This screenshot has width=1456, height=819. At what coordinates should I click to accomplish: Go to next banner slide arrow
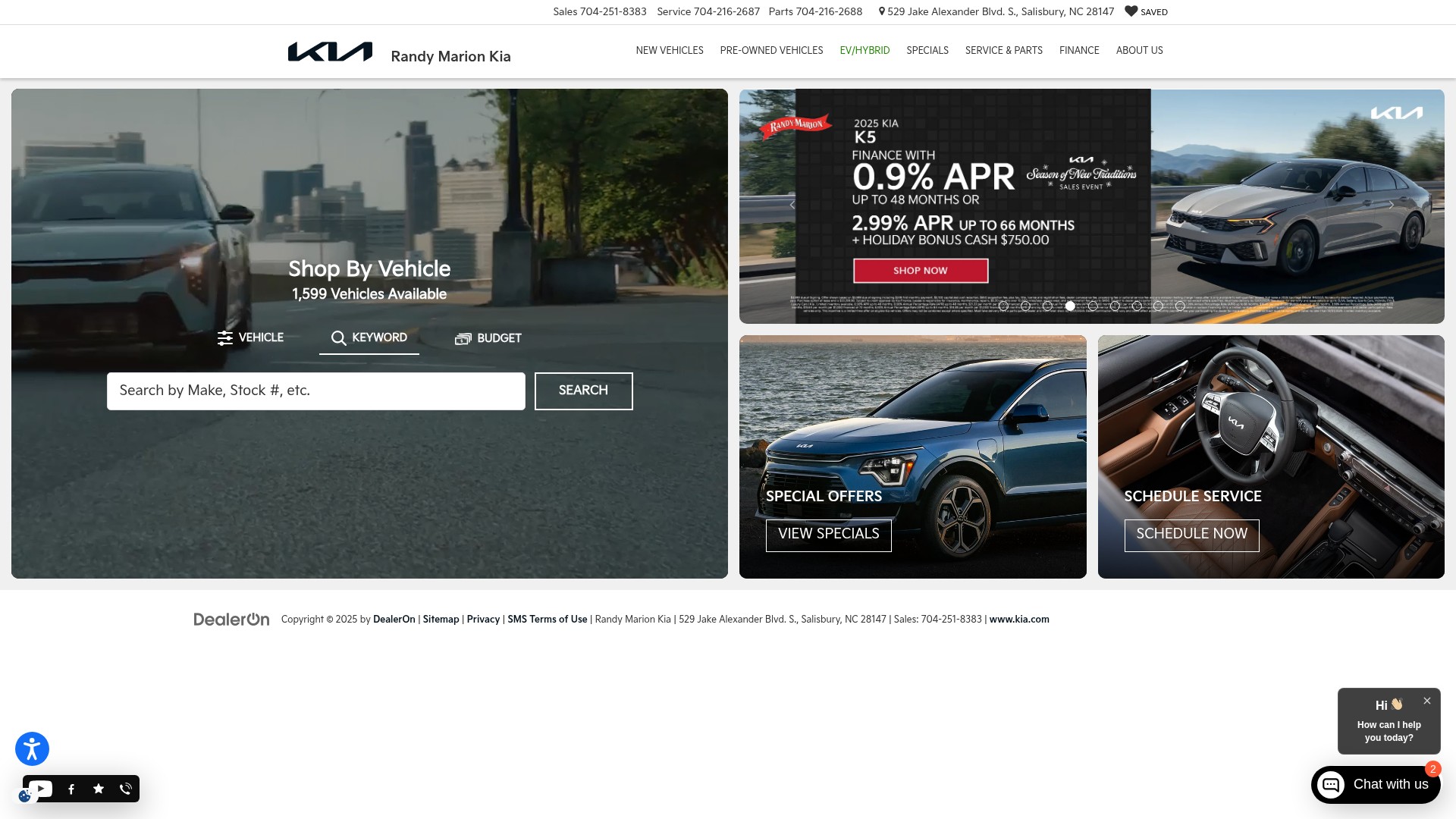point(1392,205)
